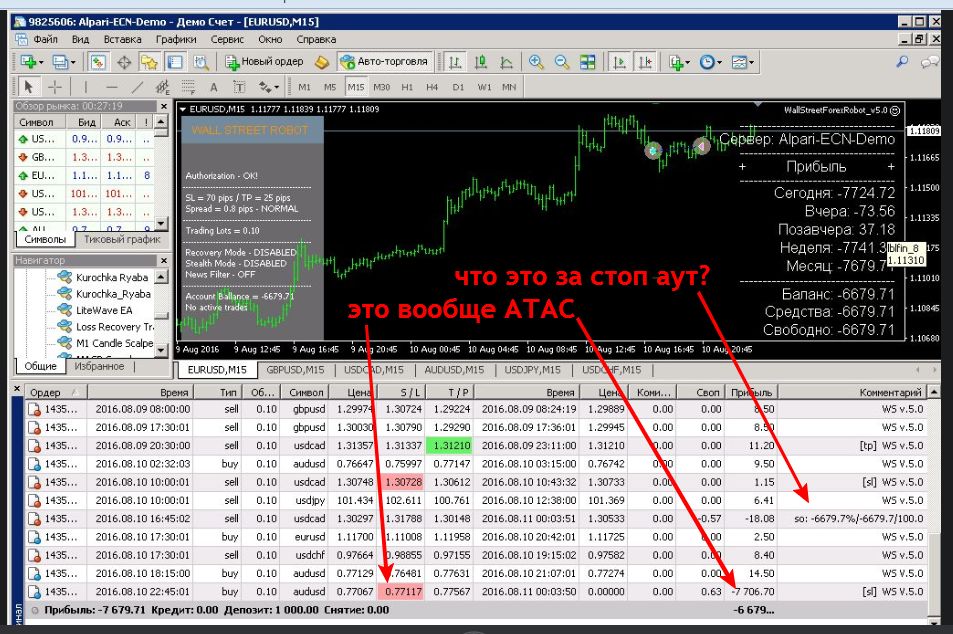Open the Сервис menu

pos(227,40)
